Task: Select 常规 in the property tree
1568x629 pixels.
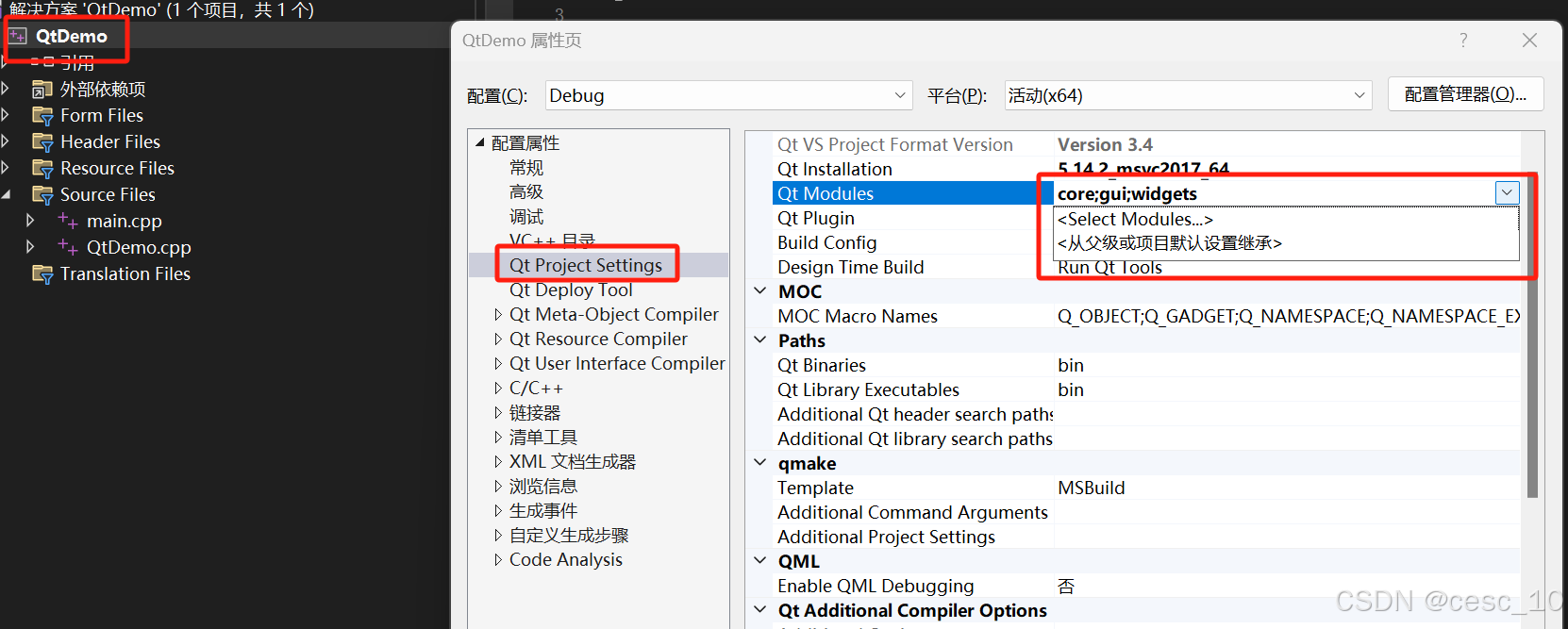Action: tap(526, 168)
